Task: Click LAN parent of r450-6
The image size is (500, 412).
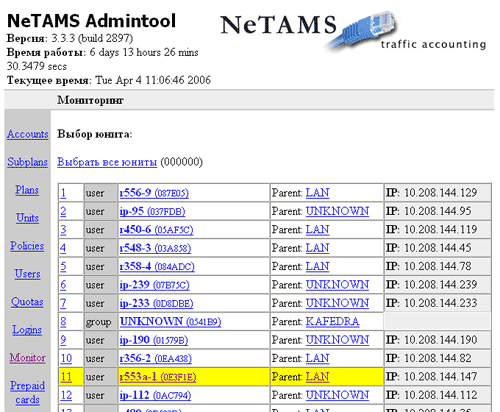Action: coord(317,230)
